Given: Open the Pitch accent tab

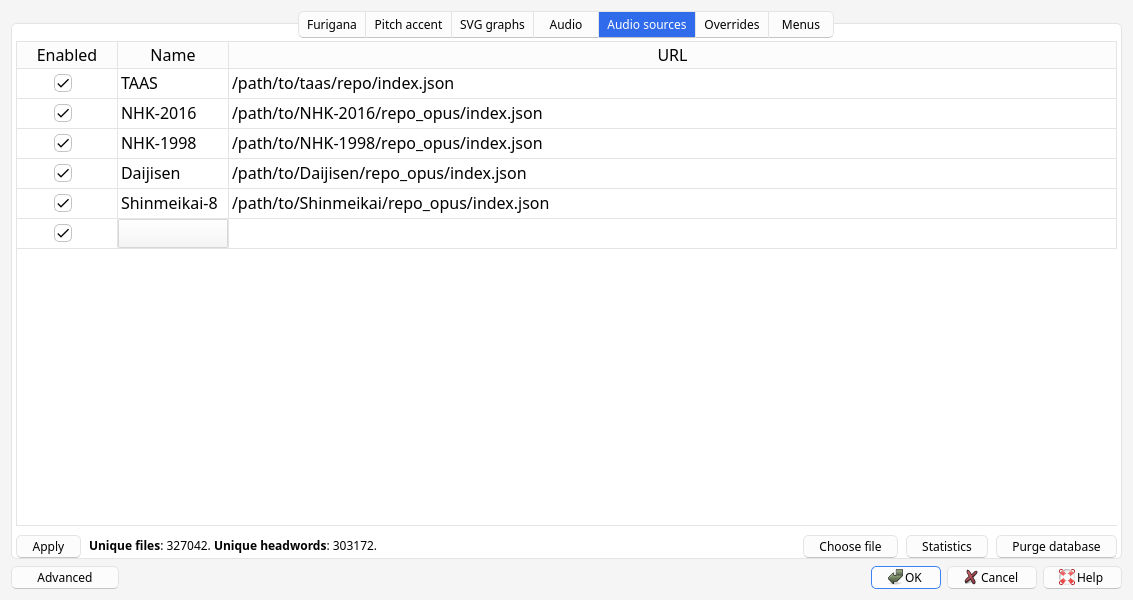Looking at the screenshot, I should 408,24.
